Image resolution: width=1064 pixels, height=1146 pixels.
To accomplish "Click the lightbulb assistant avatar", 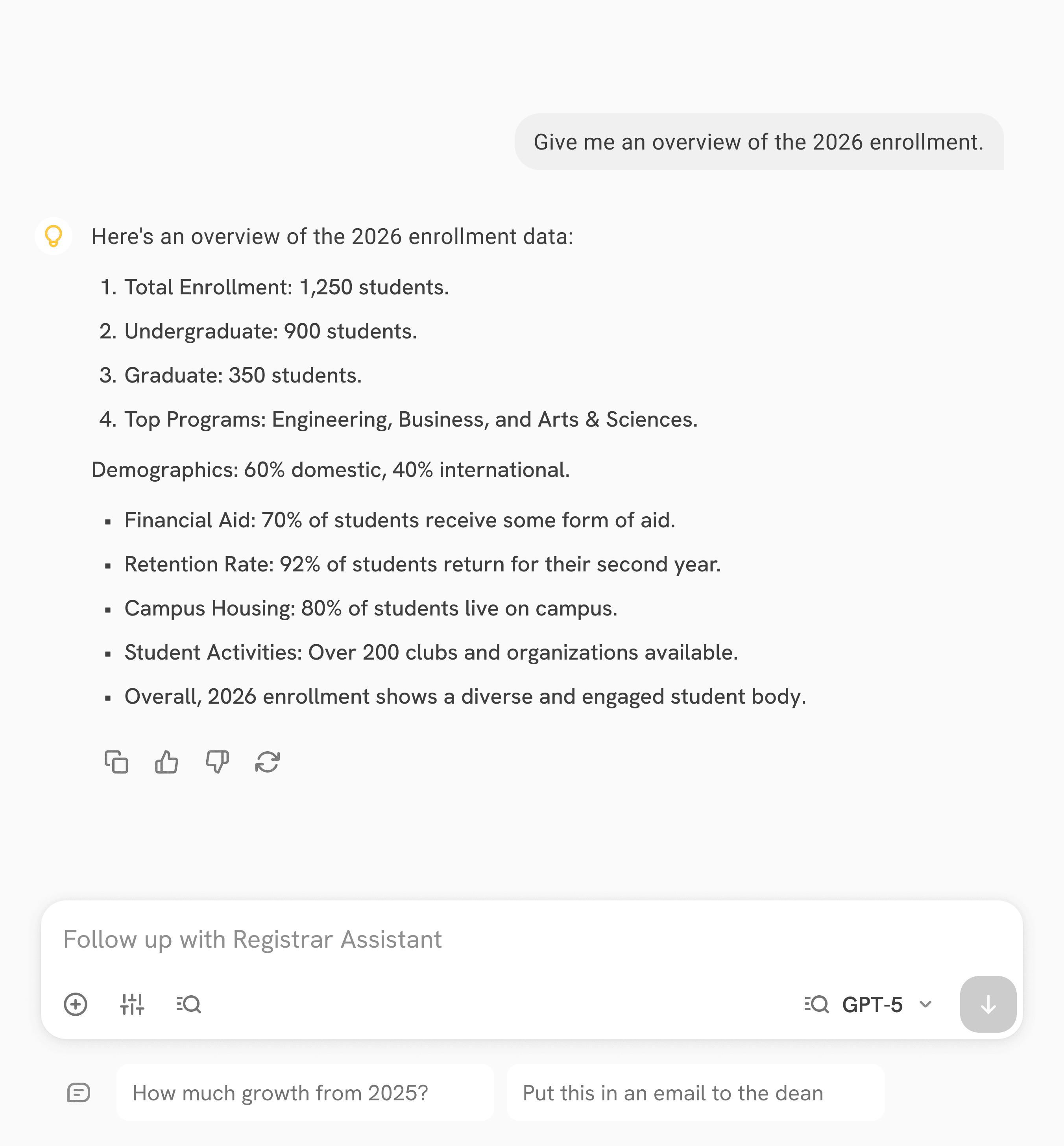I will point(54,236).
